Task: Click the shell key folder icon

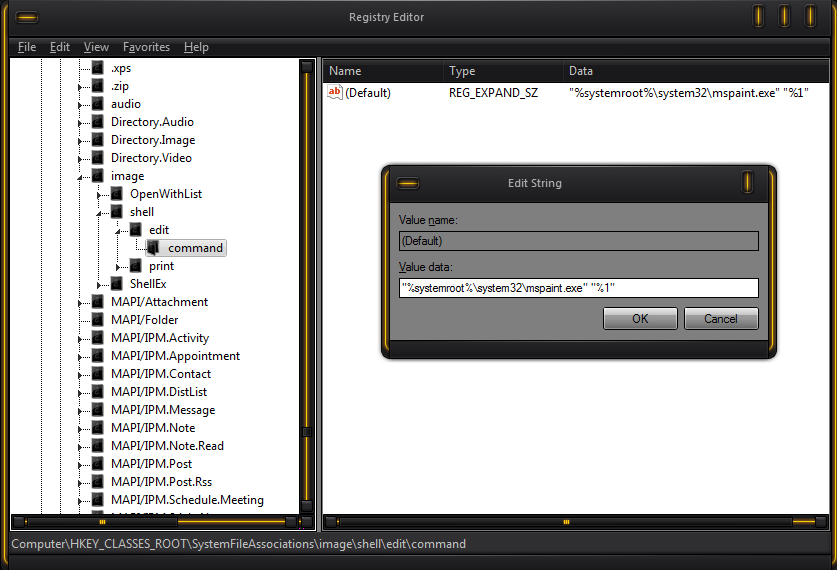Action: [117, 212]
